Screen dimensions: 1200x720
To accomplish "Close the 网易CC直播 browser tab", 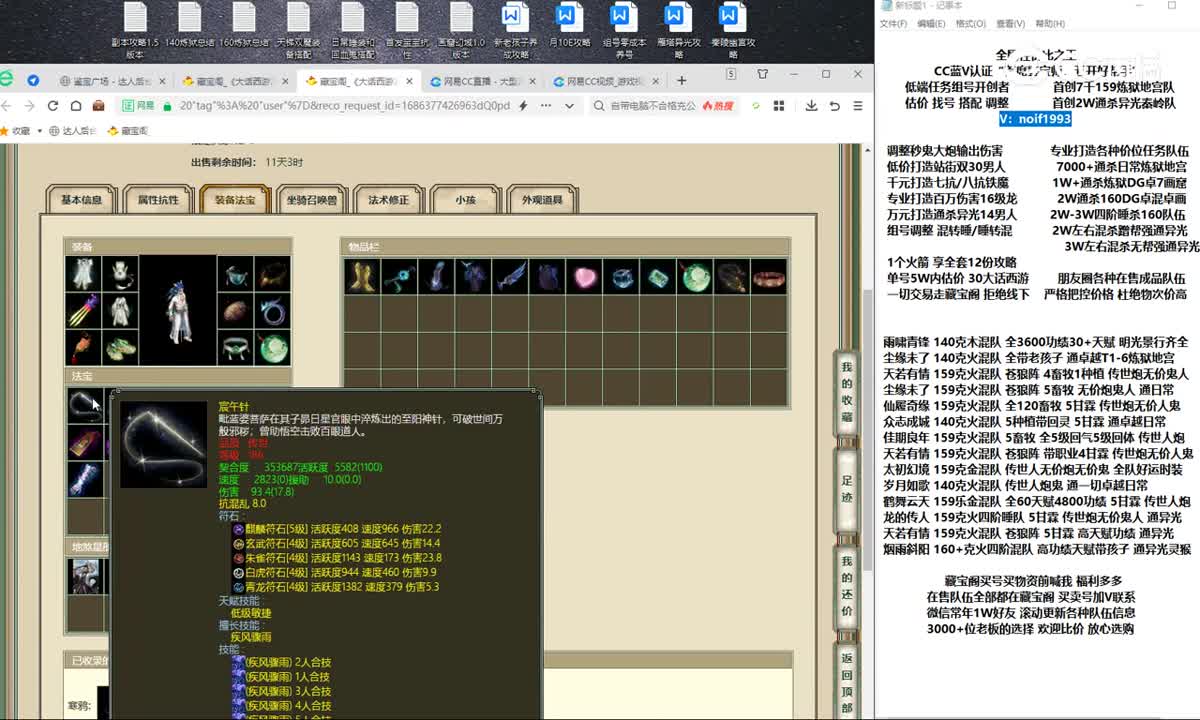I will click(532, 81).
